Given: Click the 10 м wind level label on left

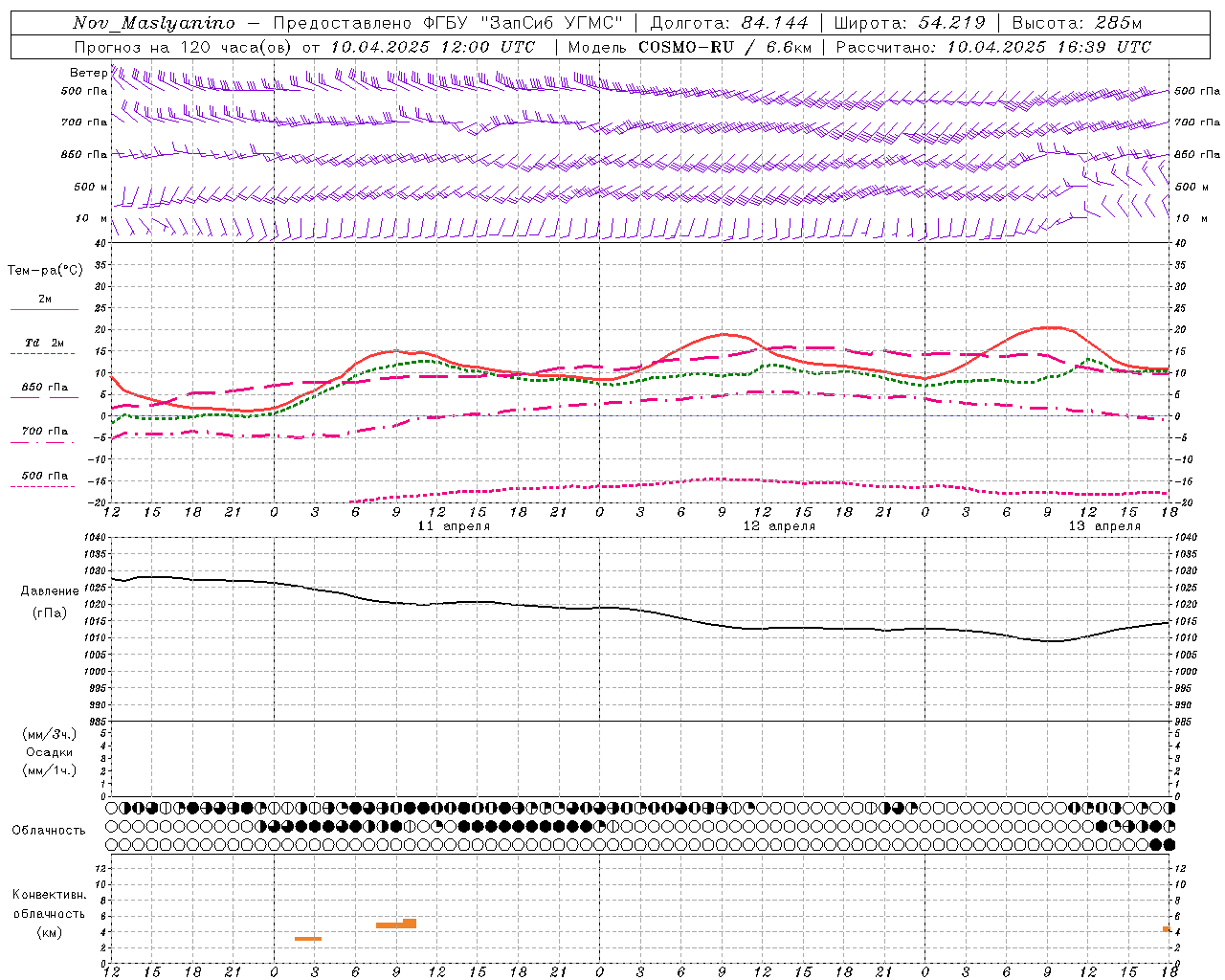Looking at the screenshot, I should click(92, 218).
